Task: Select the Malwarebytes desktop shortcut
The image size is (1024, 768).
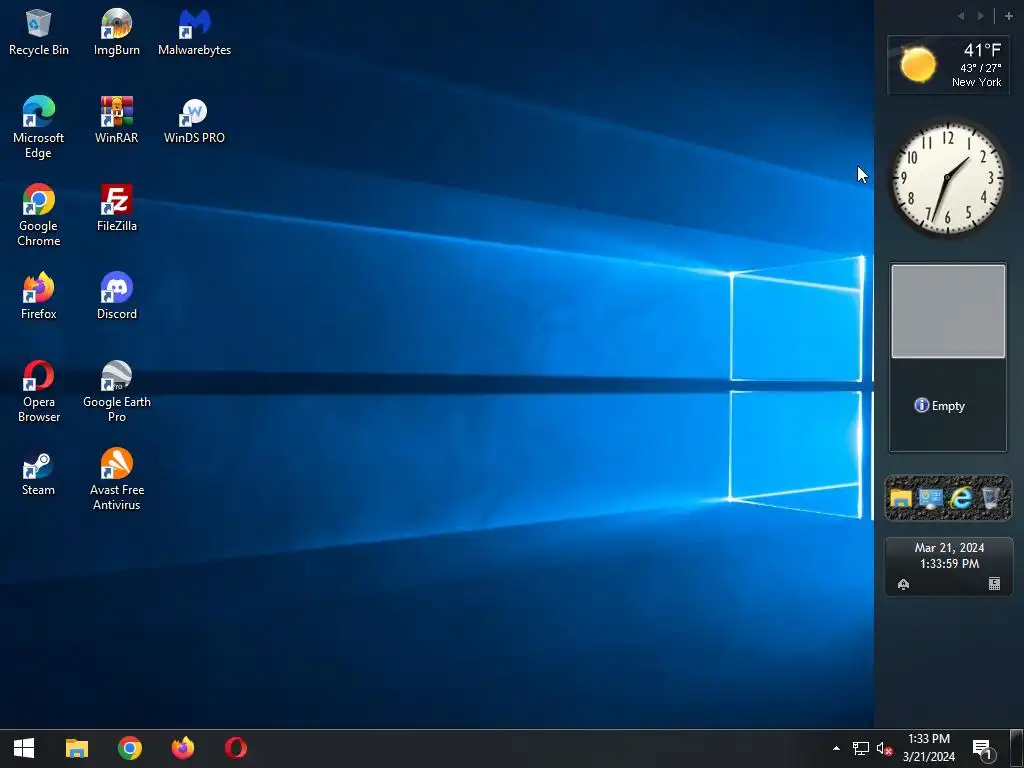Action: [x=194, y=33]
